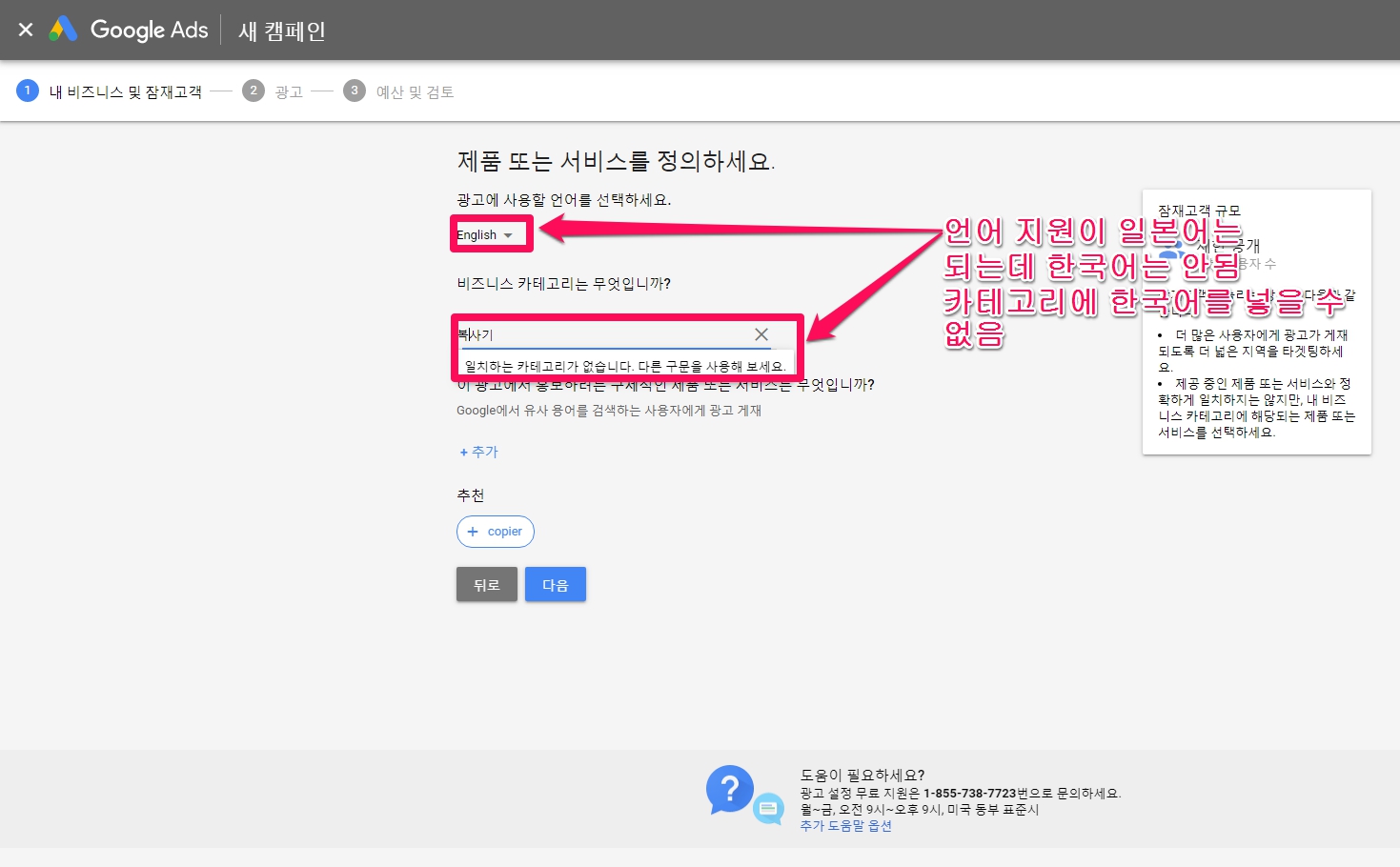Close the new campaign setup with X

pos(26,30)
